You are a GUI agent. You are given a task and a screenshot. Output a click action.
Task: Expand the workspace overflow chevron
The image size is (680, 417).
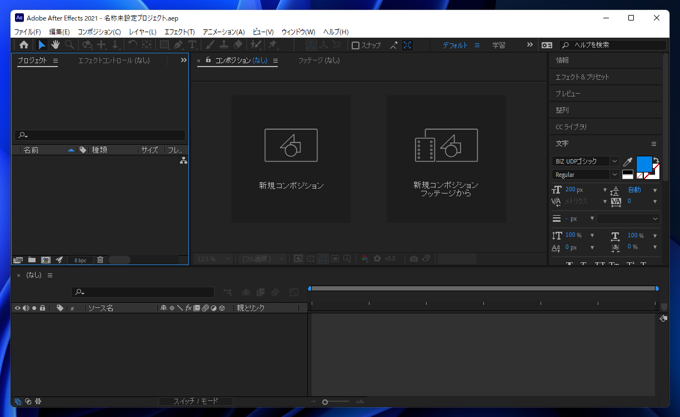(x=530, y=45)
